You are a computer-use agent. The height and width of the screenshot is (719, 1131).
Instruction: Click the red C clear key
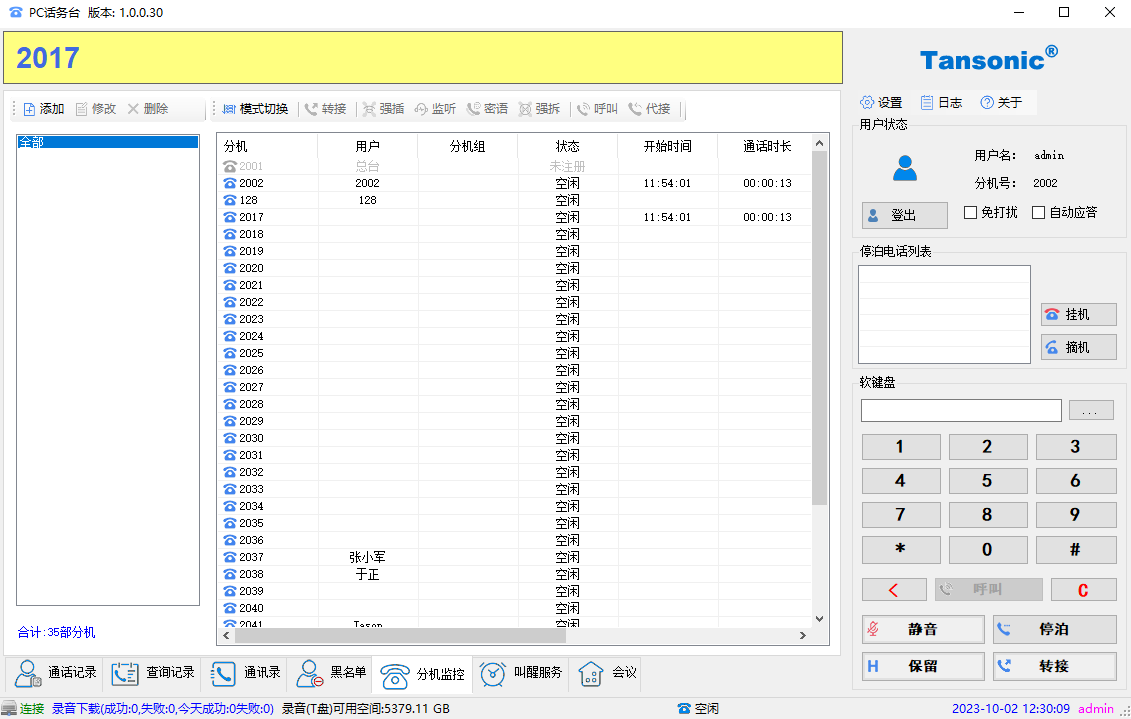point(1083,590)
